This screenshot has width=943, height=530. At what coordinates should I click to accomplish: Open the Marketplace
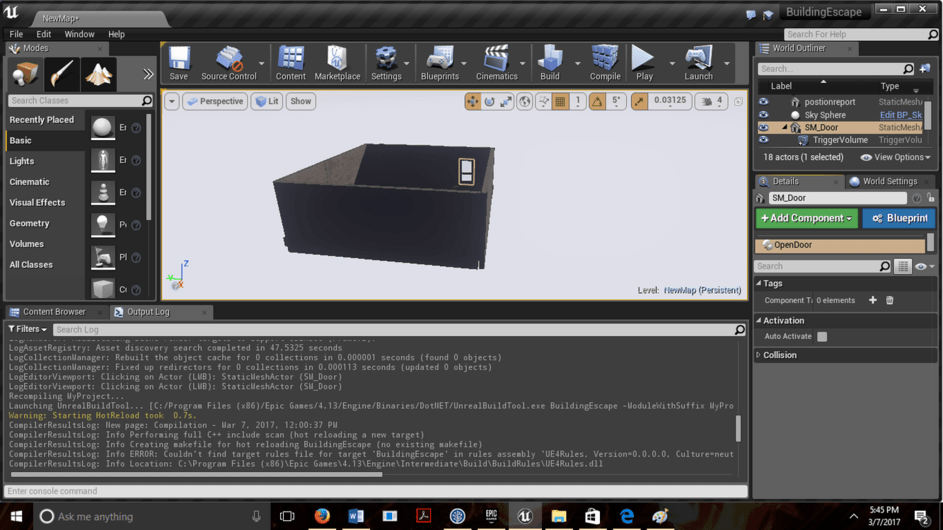[x=337, y=63]
